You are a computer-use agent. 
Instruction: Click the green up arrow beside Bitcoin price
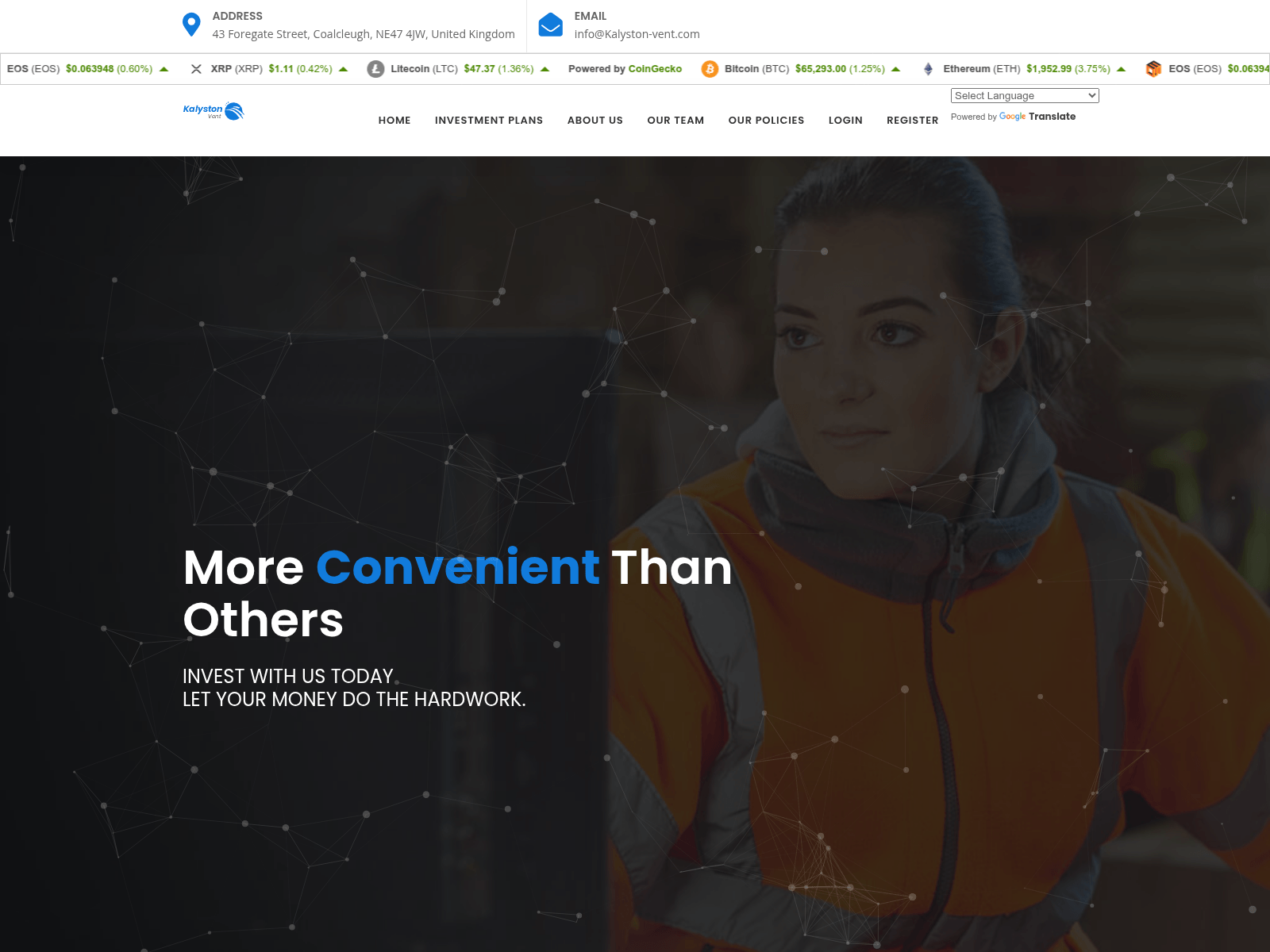[895, 69]
